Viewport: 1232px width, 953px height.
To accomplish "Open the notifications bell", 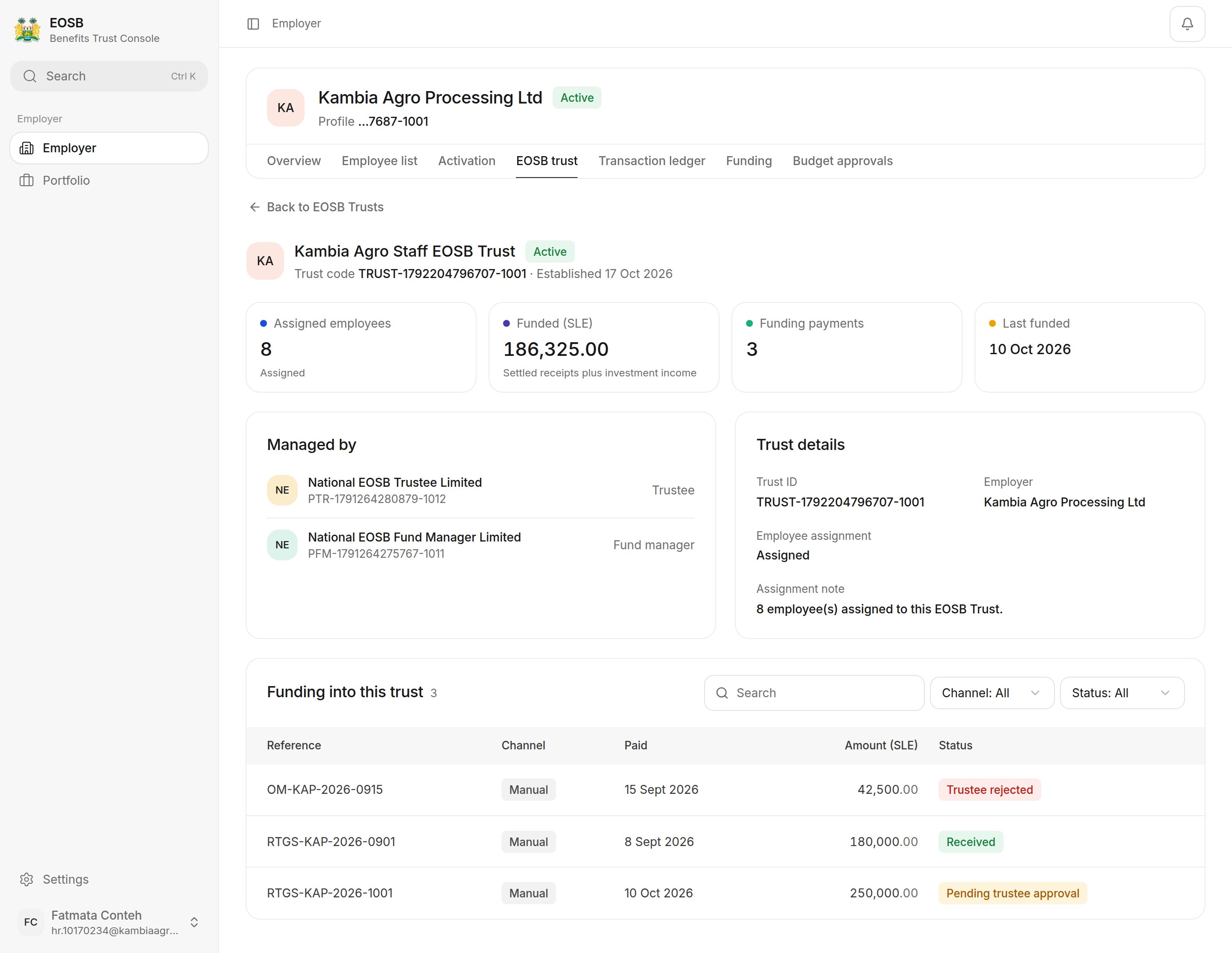I will coord(1187,24).
